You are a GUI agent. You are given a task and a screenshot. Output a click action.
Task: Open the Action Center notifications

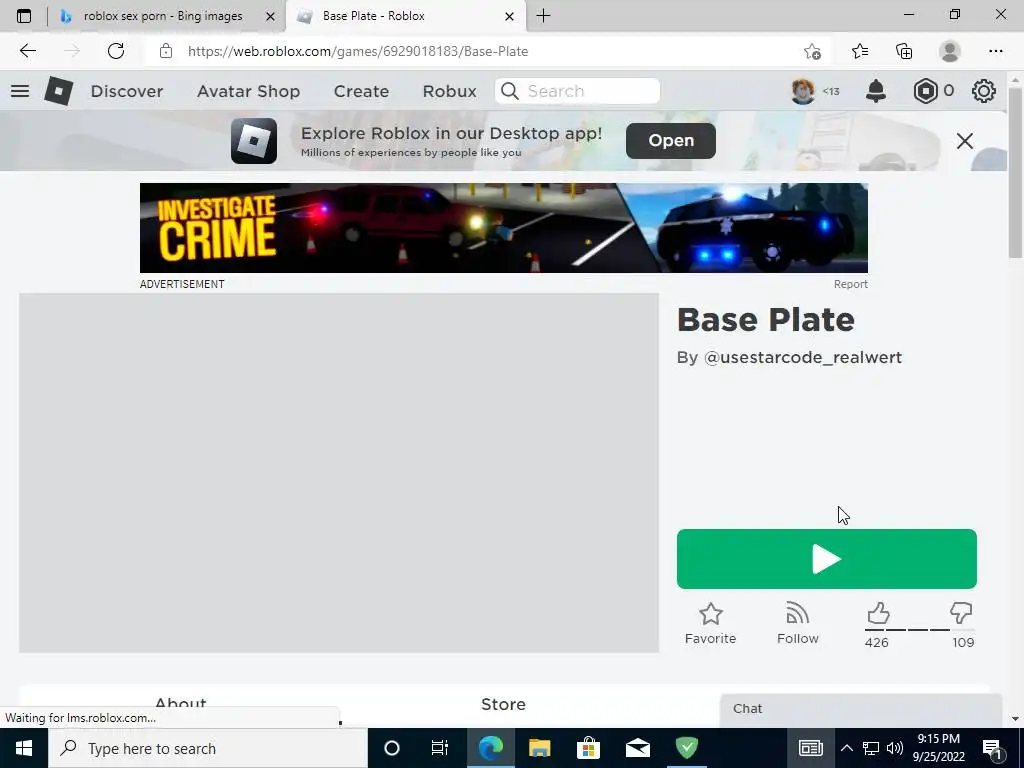[993, 748]
